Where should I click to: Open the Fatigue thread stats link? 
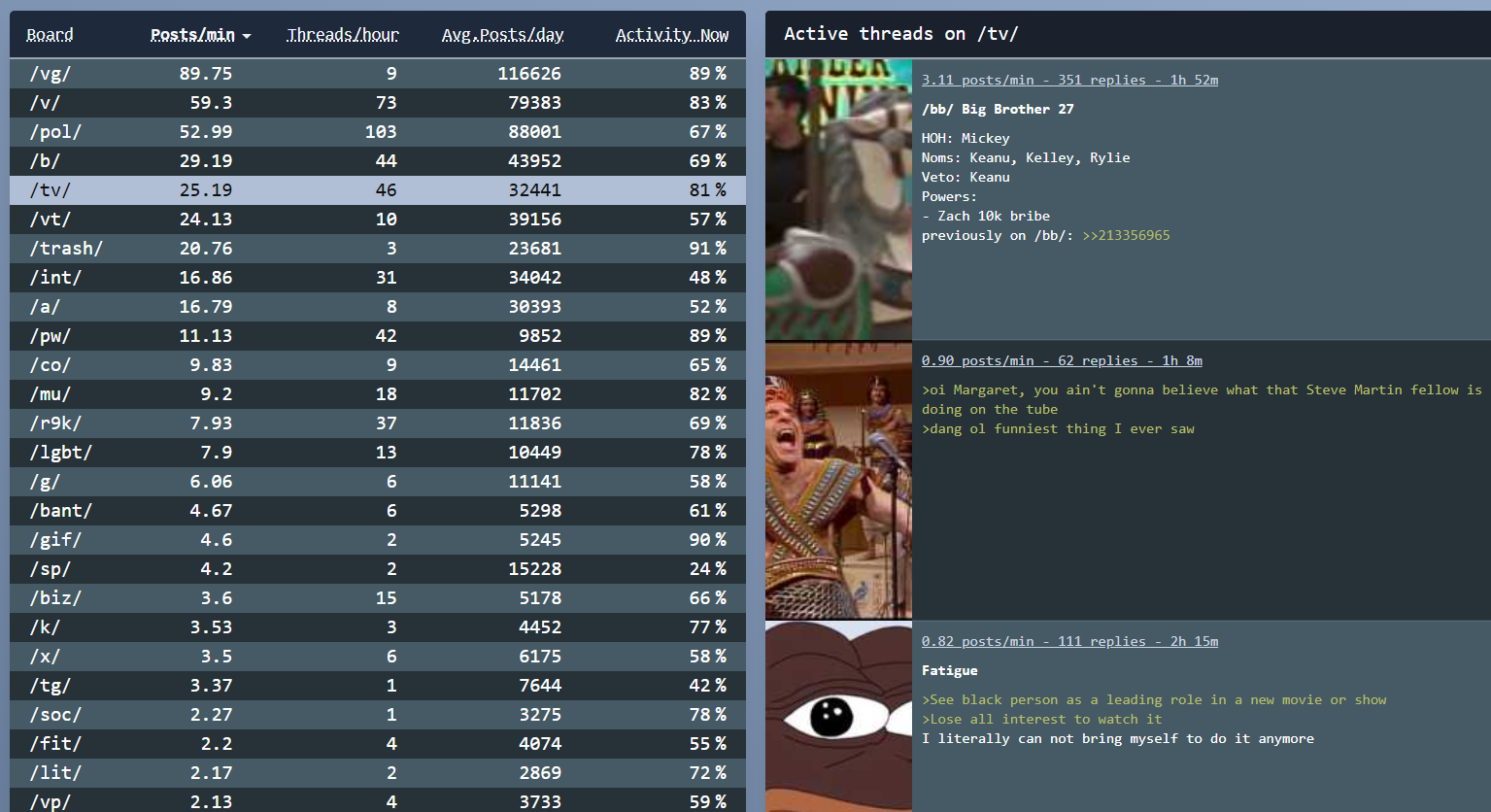coord(1069,641)
